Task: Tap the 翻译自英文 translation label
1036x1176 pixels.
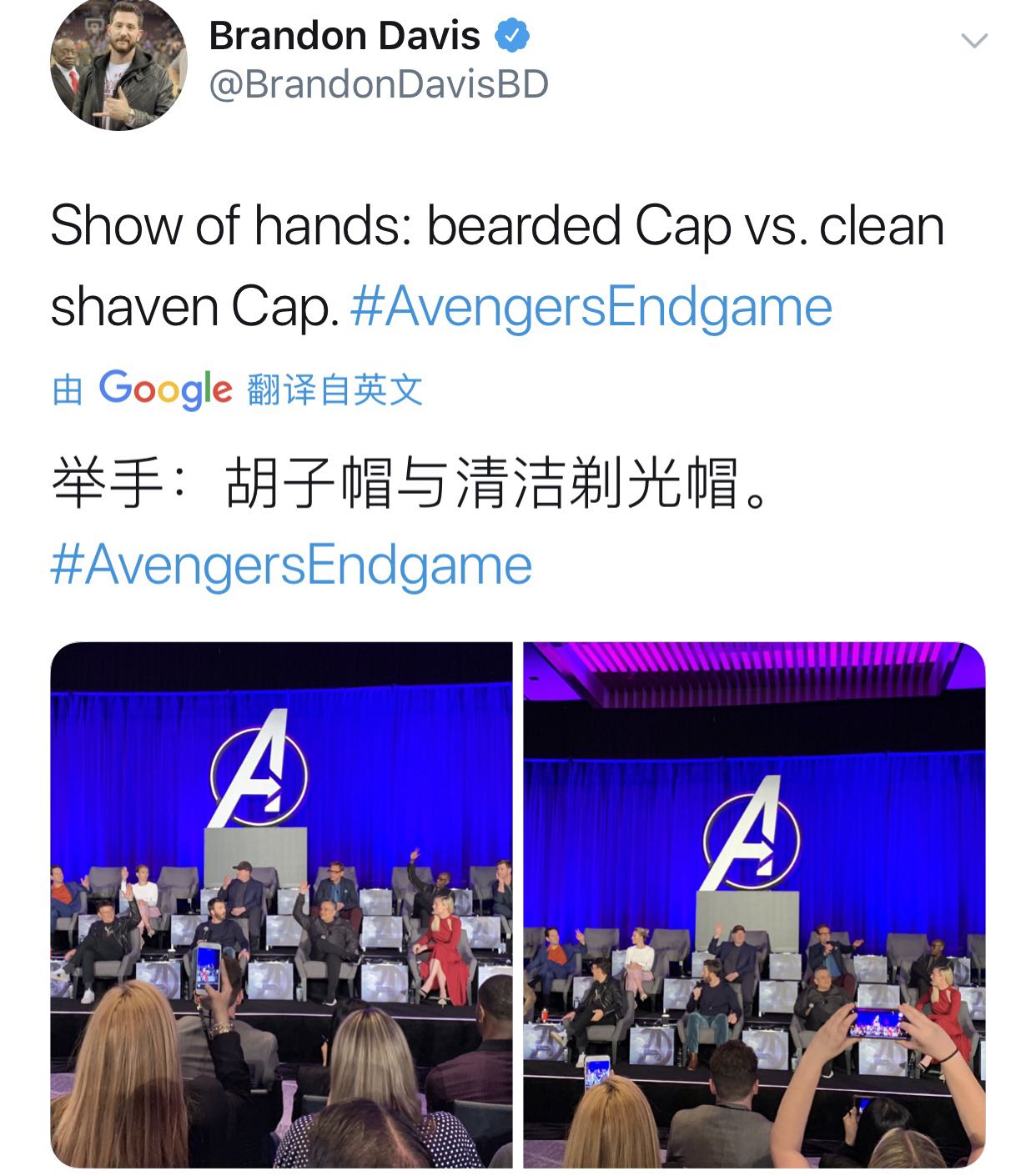Action: point(335,389)
